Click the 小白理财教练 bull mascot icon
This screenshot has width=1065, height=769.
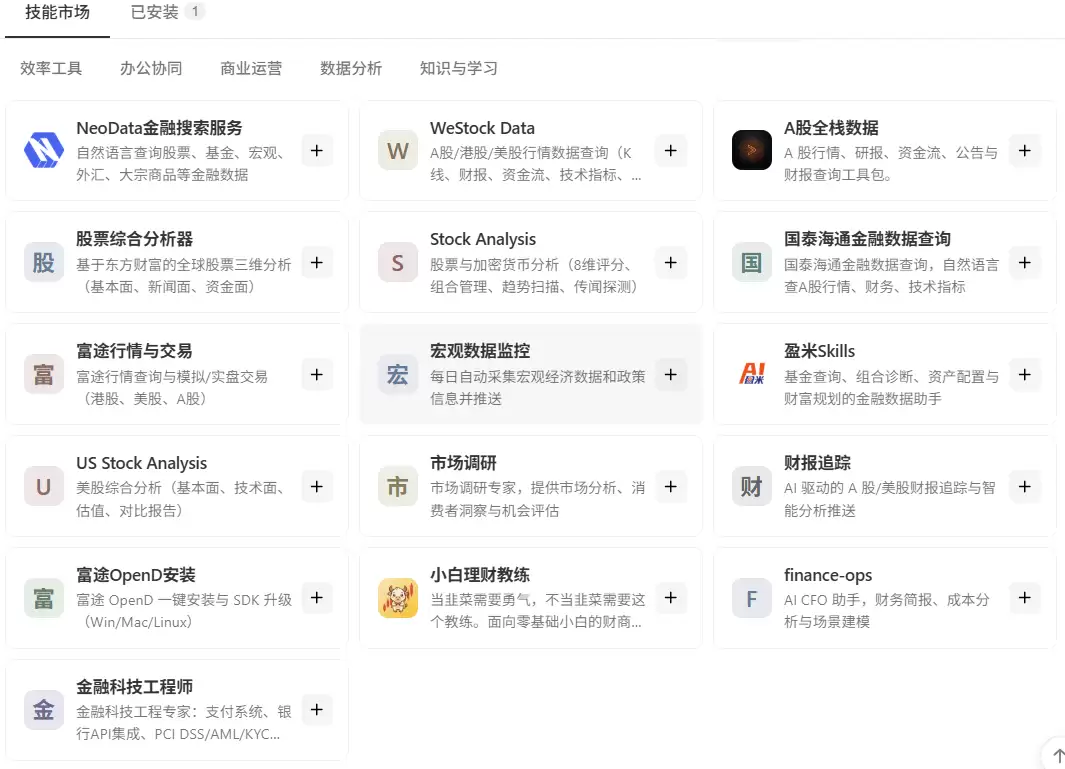(x=398, y=598)
